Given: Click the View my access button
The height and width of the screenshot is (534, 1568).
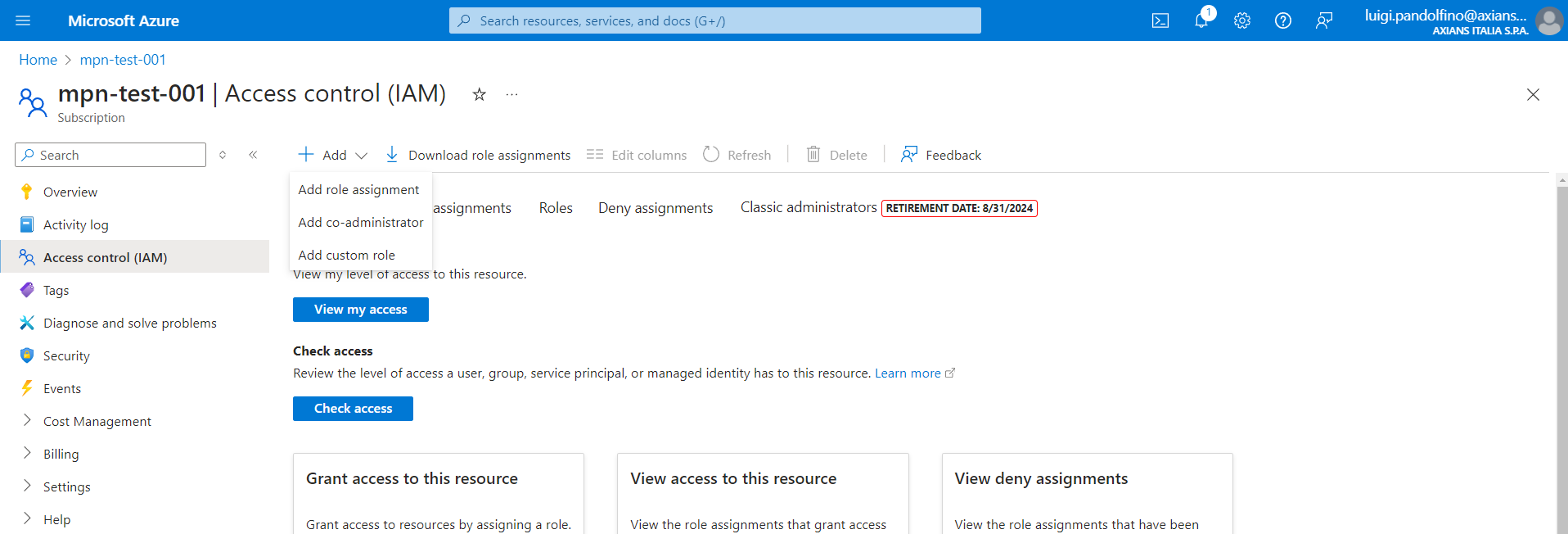Looking at the screenshot, I should tap(360, 310).
